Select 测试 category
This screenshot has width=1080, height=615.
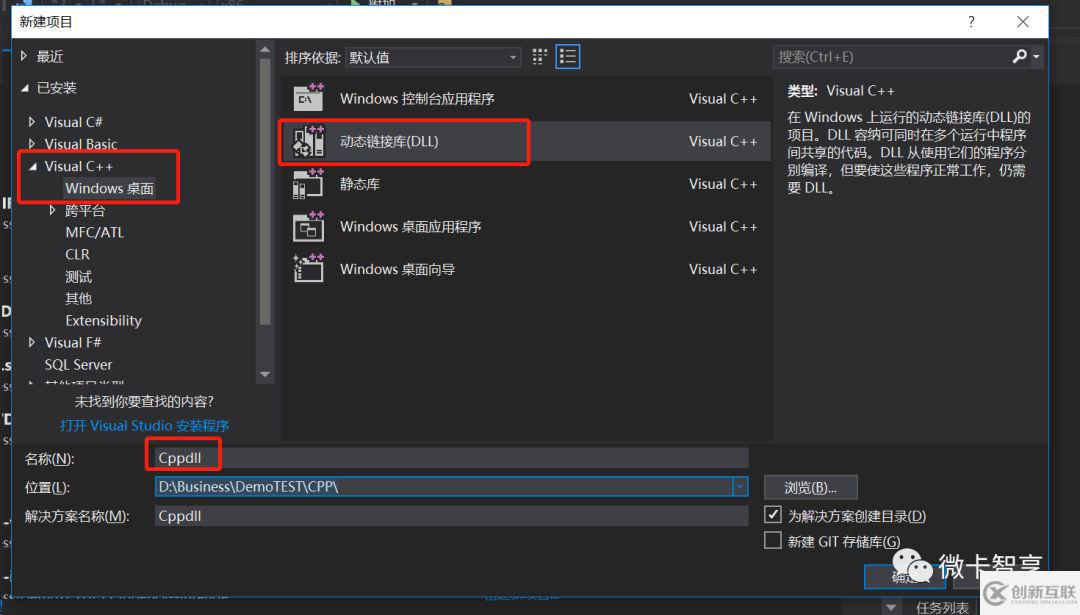79,276
